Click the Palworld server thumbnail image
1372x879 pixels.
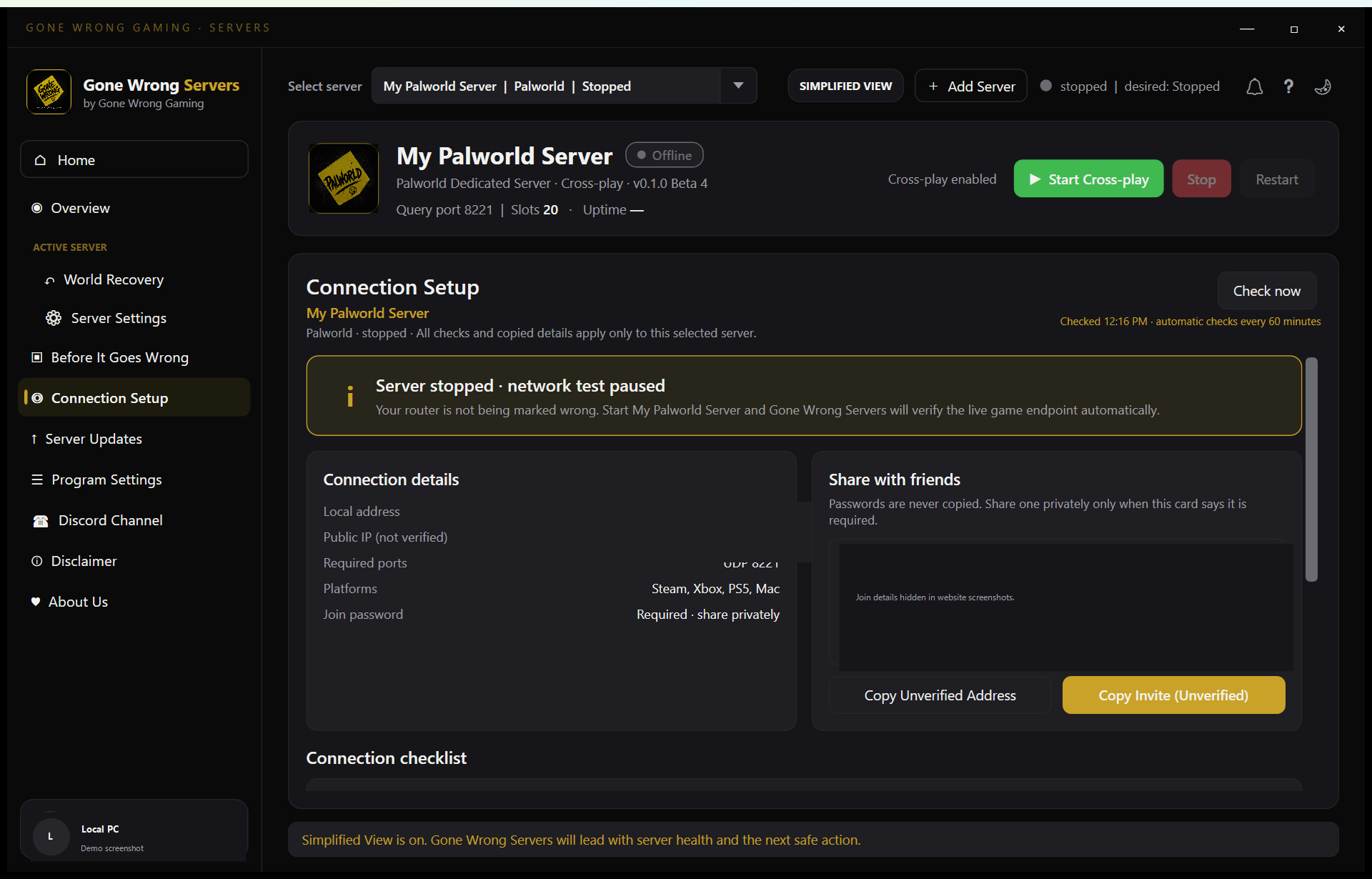(x=344, y=178)
